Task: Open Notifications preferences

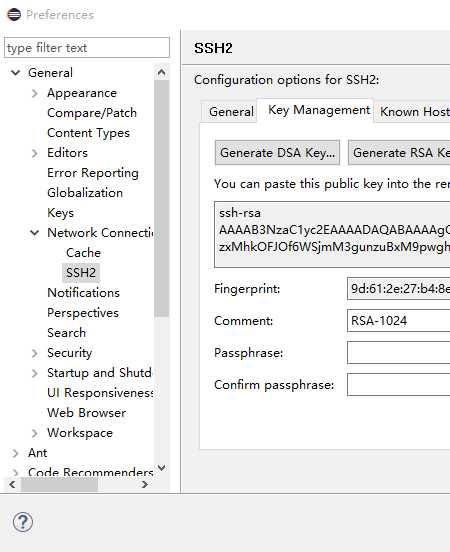Action: tap(83, 293)
